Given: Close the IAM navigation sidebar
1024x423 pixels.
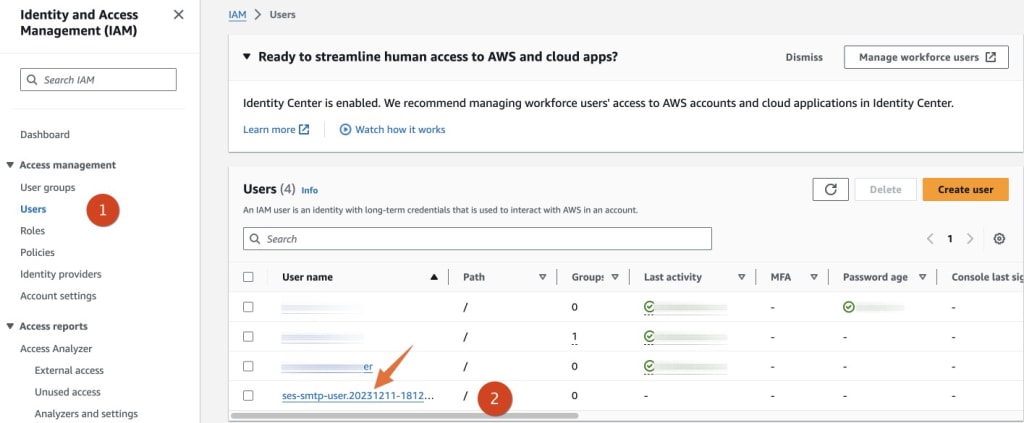Looking at the screenshot, I should point(178,15).
